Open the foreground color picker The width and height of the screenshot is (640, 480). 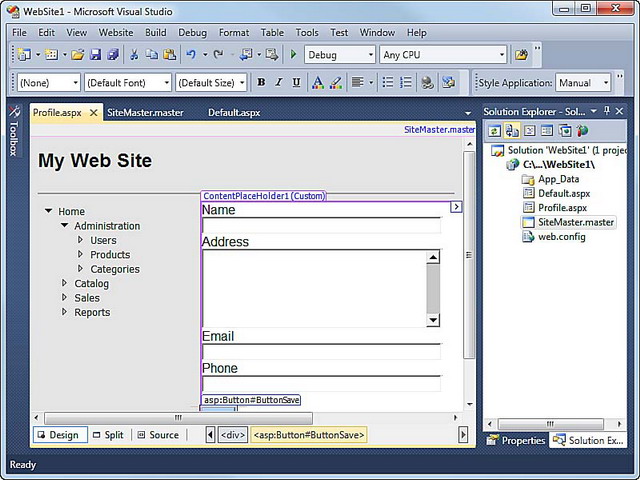click(x=318, y=82)
